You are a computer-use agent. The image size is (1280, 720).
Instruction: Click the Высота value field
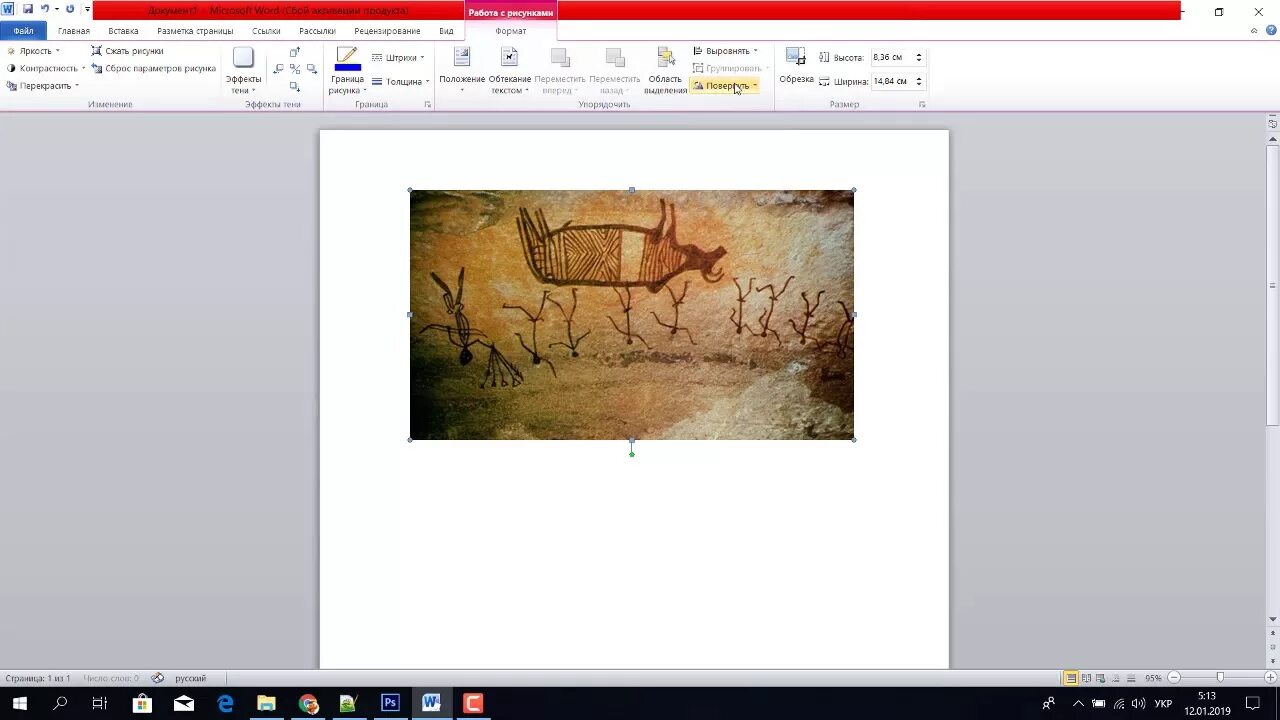891,58
